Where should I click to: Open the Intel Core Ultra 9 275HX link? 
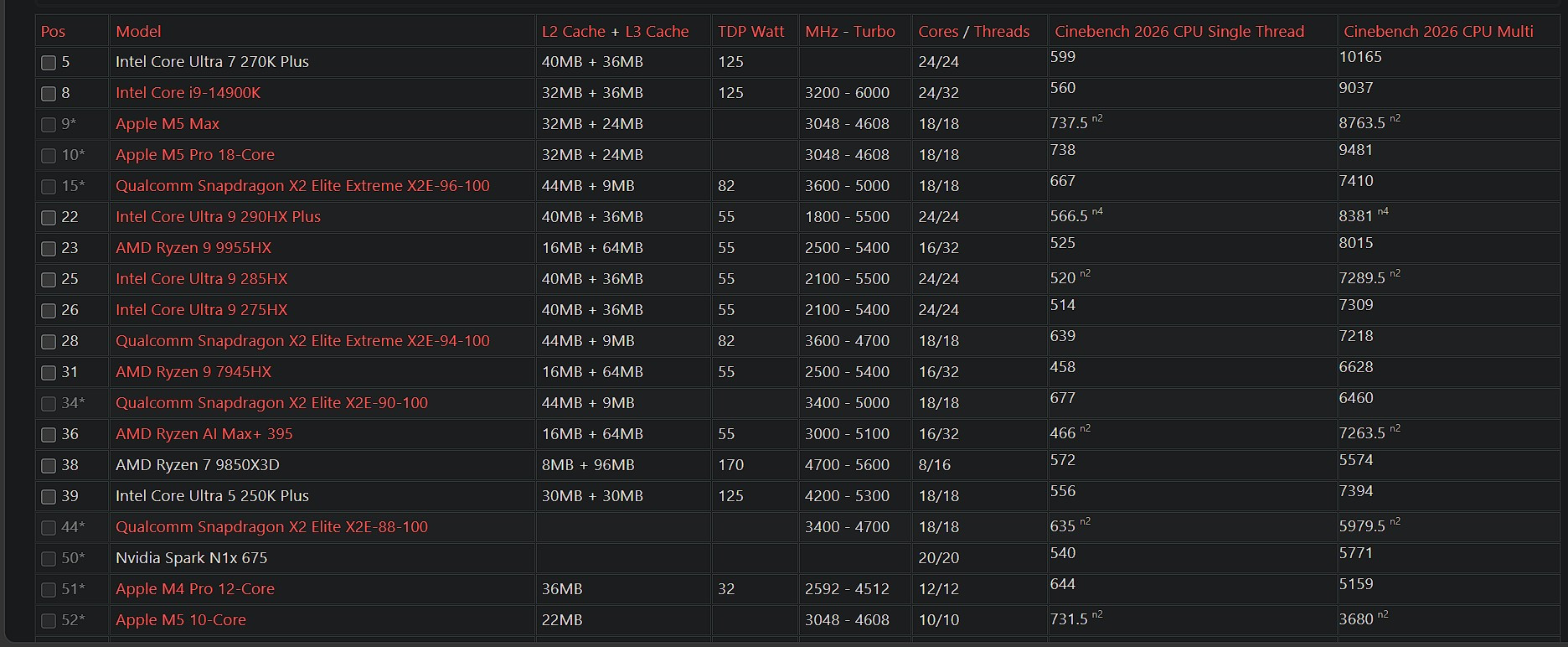(x=201, y=310)
